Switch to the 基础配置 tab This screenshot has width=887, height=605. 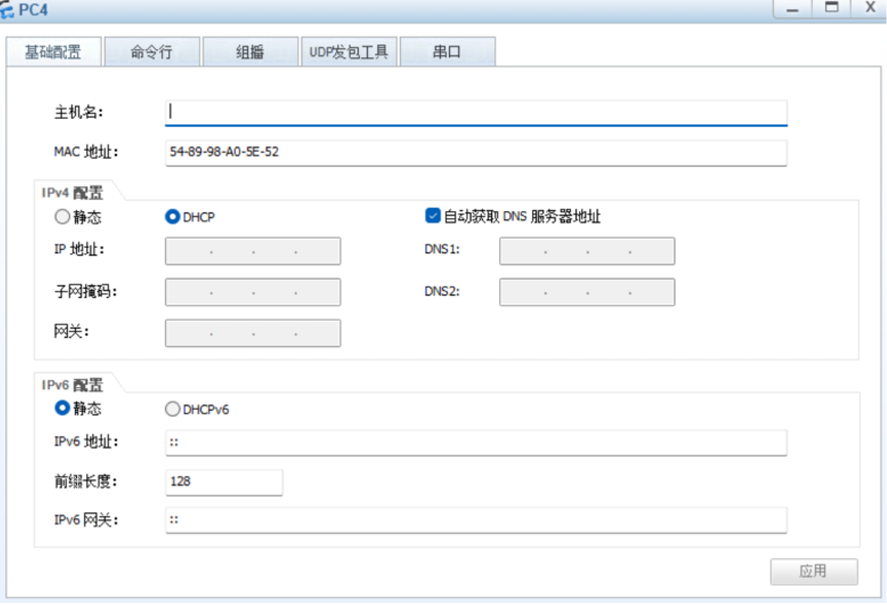point(54,52)
